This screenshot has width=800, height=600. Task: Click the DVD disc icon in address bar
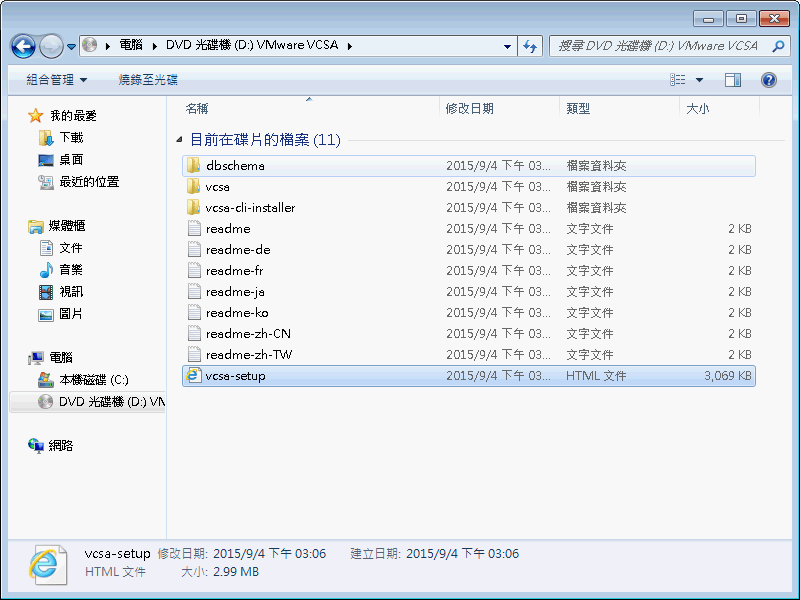click(x=90, y=45)
